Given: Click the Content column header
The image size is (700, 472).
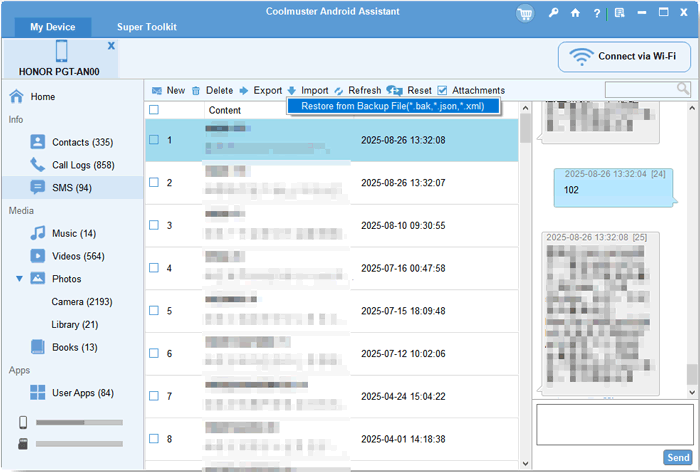Looking at the screenshot, I should pos(225,110).
